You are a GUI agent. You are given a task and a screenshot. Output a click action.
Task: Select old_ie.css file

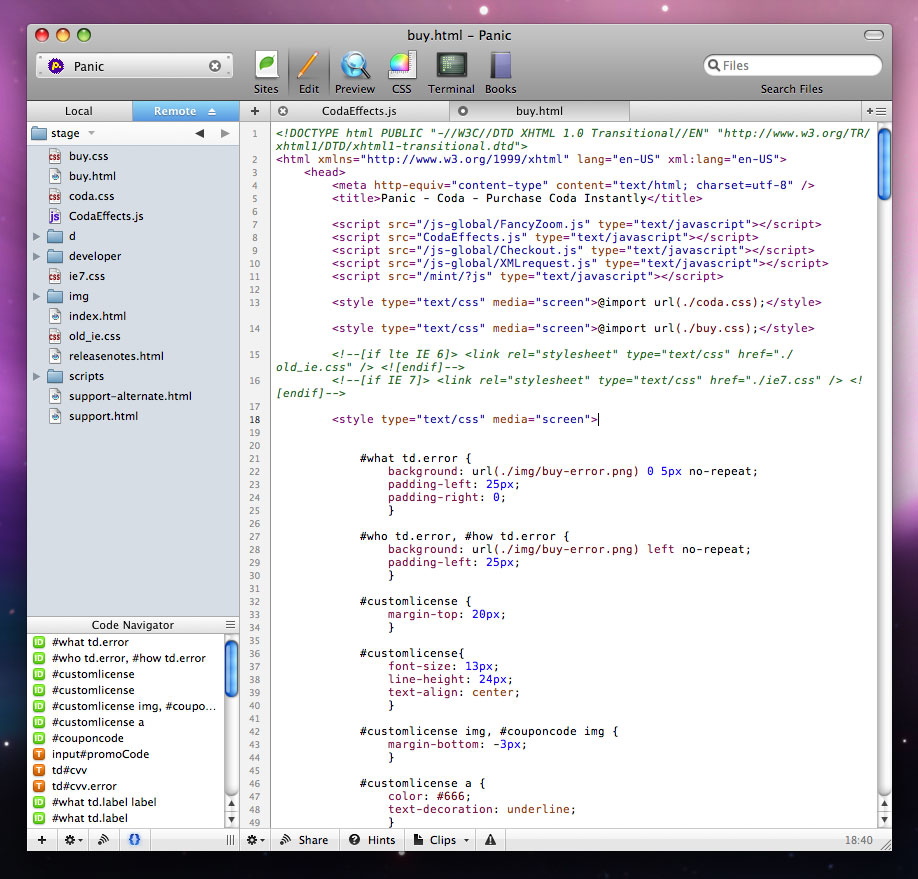(133, 336)
